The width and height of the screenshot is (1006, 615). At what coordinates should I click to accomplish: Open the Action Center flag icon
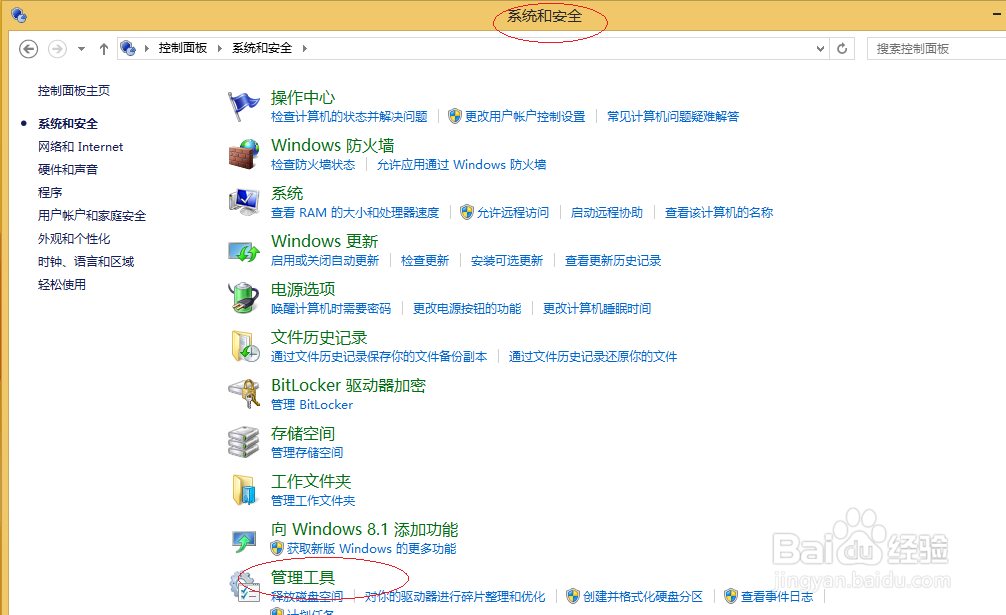[244, 106]
